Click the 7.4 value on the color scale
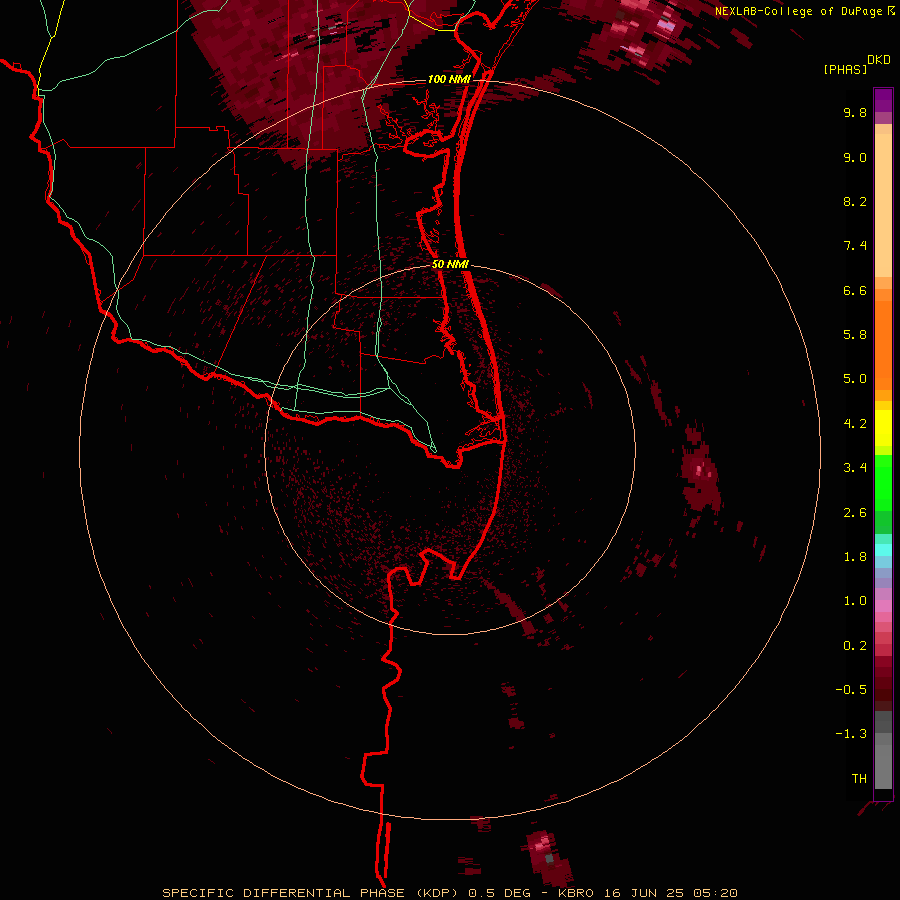The width and height of the screenshot is (900, 900). pyautogui.click(x=855, y=246)
